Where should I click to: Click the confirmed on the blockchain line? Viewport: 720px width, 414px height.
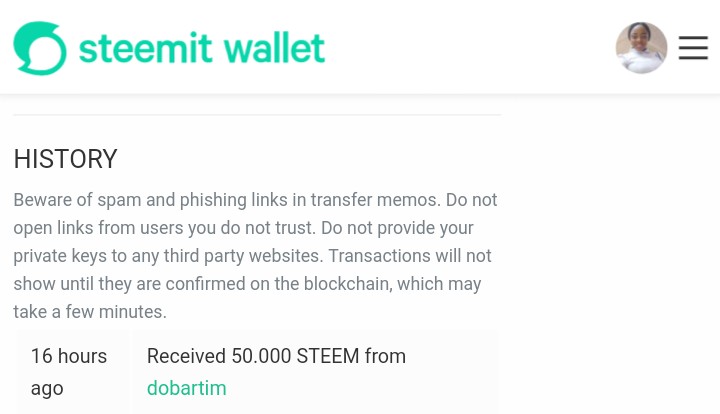247,284
